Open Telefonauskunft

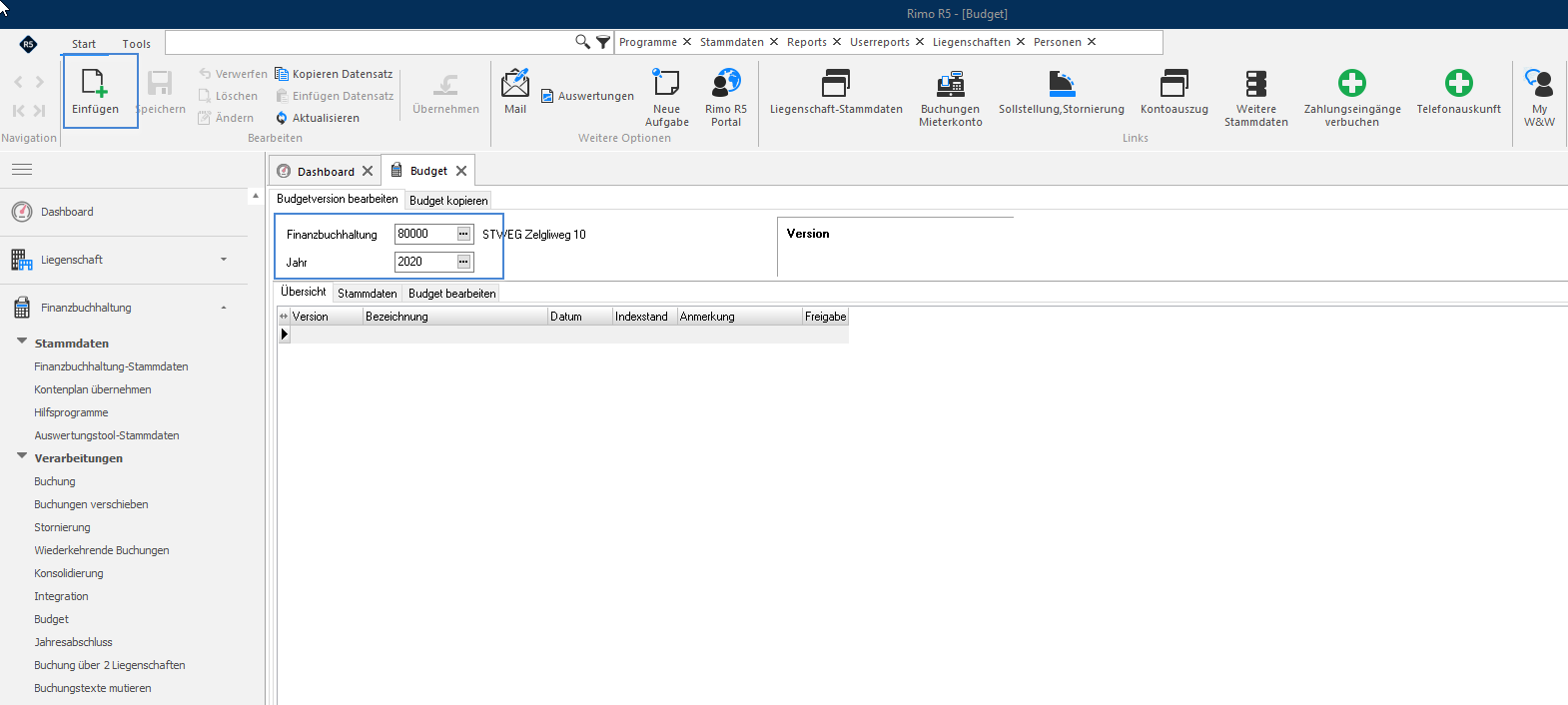click(x=1458, y=83)
